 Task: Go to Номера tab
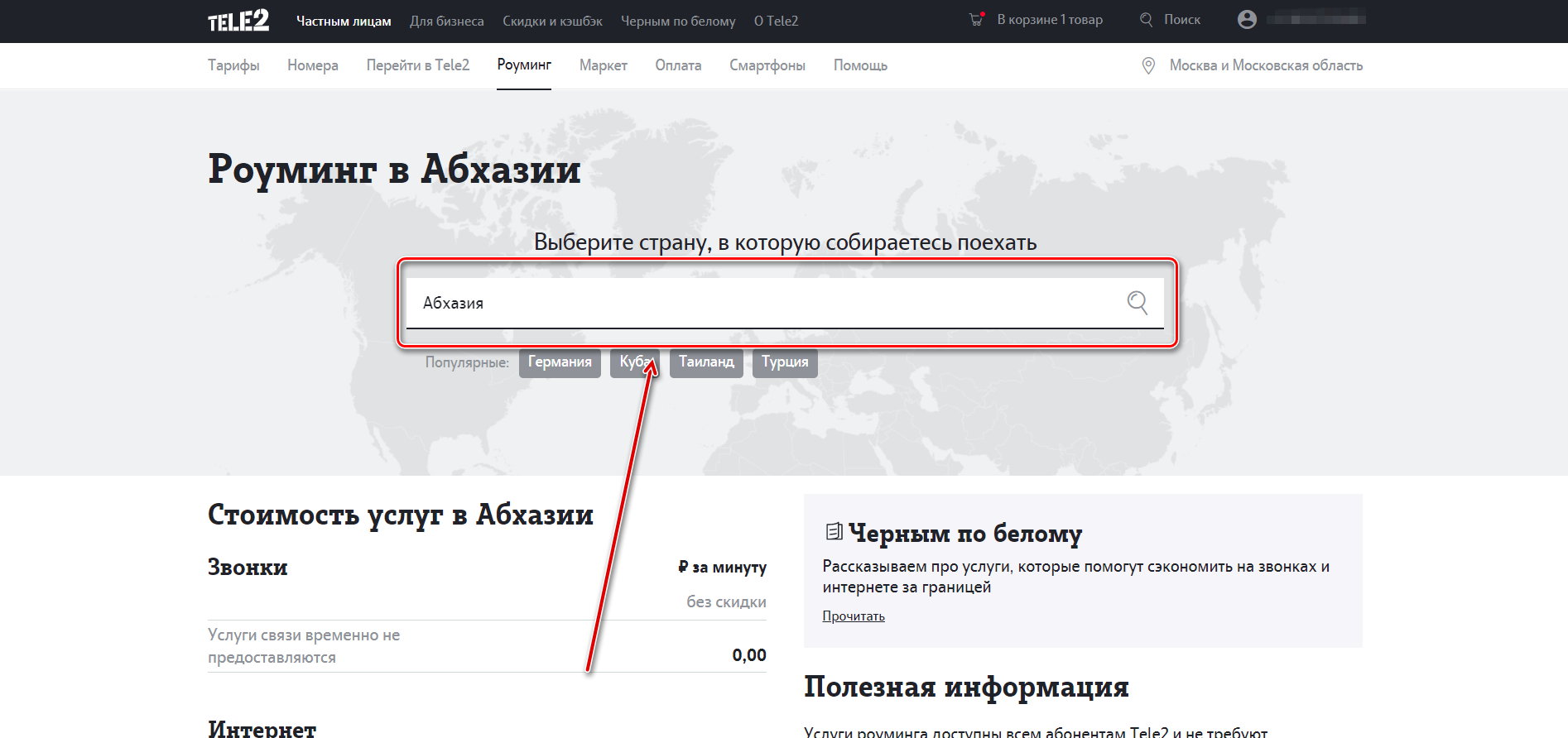[x=313, y=65]
